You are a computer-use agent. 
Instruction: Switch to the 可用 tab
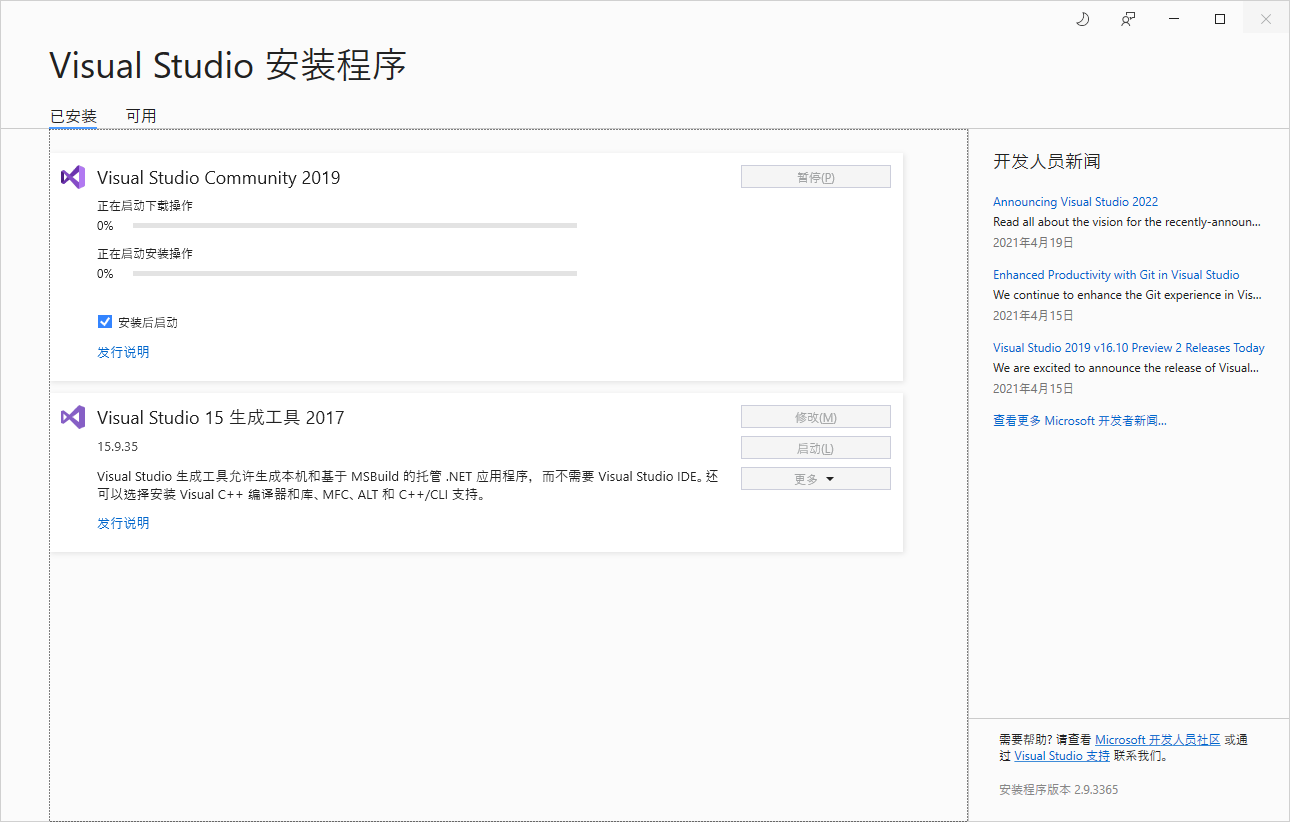141,115
